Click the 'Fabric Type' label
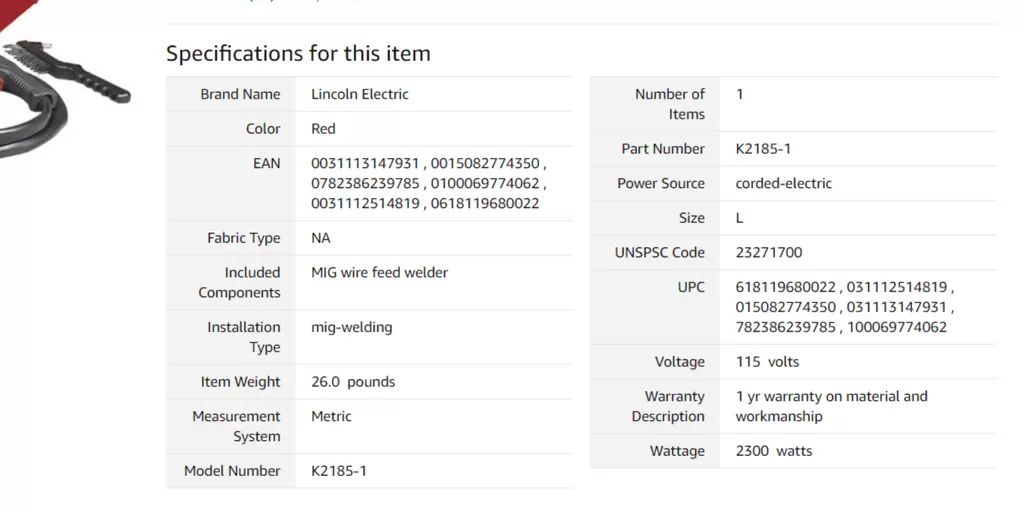The image size is (1024, 512). click(244, 238)
